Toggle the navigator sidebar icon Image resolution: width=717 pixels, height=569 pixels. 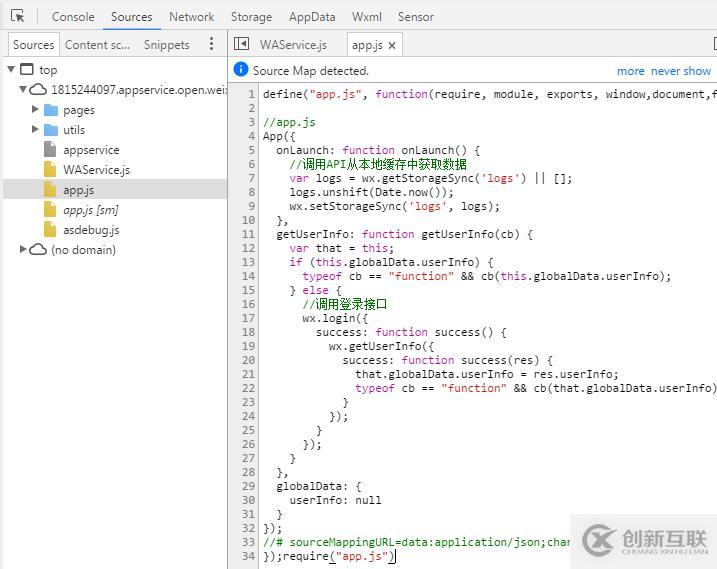pyautogui.click(x=241, y=44)
